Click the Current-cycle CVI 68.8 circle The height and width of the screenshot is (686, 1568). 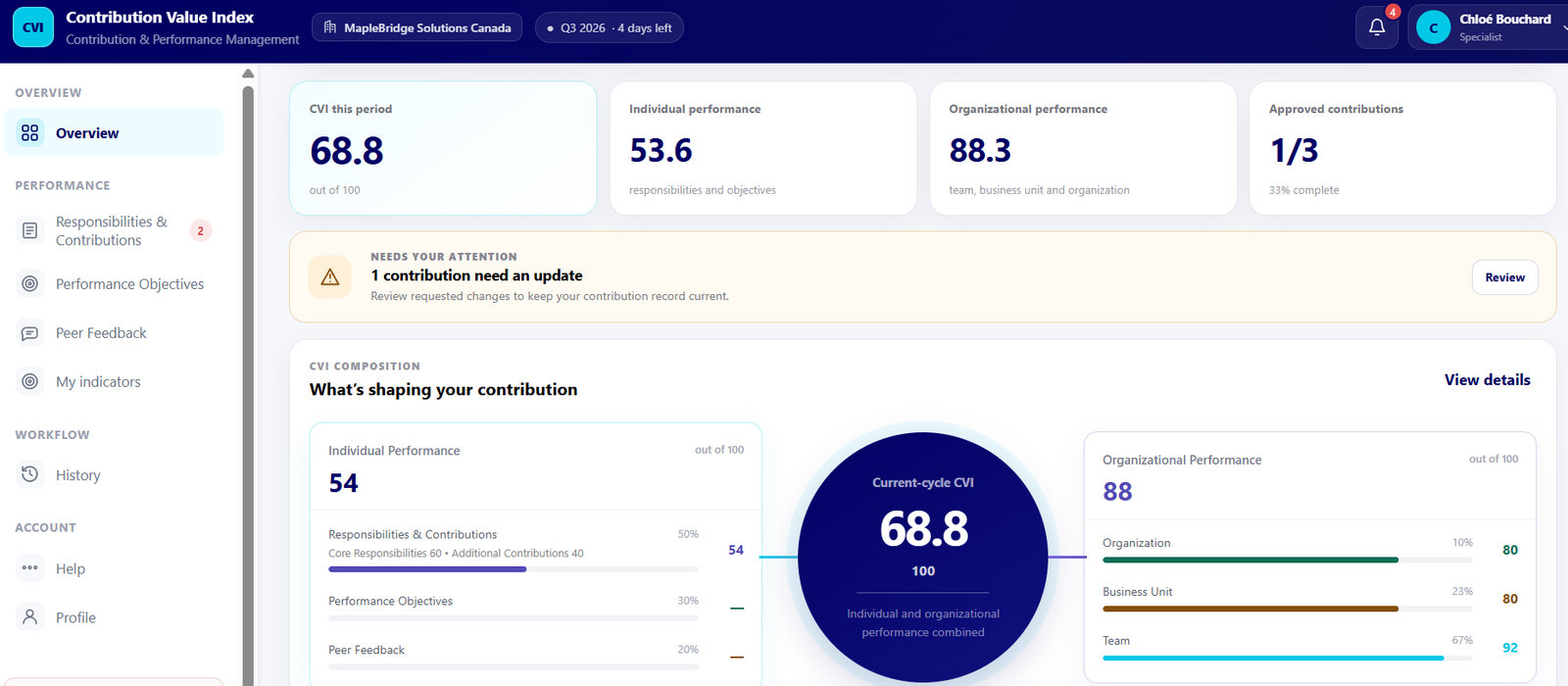[923, 557]
